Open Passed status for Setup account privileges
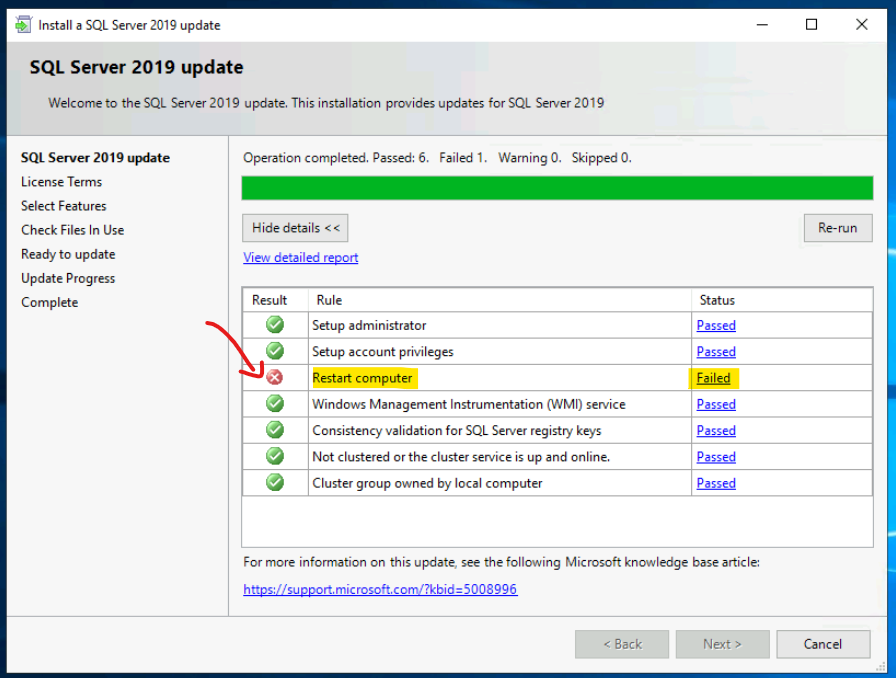 coord(716,352)
